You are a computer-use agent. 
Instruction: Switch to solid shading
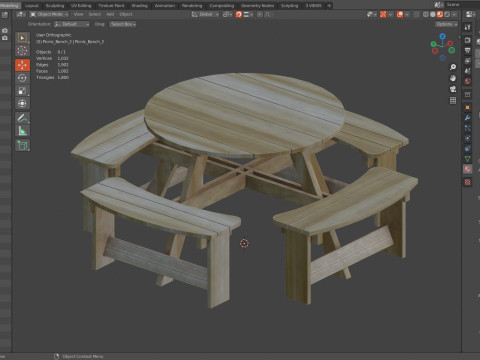pos(433,14)
